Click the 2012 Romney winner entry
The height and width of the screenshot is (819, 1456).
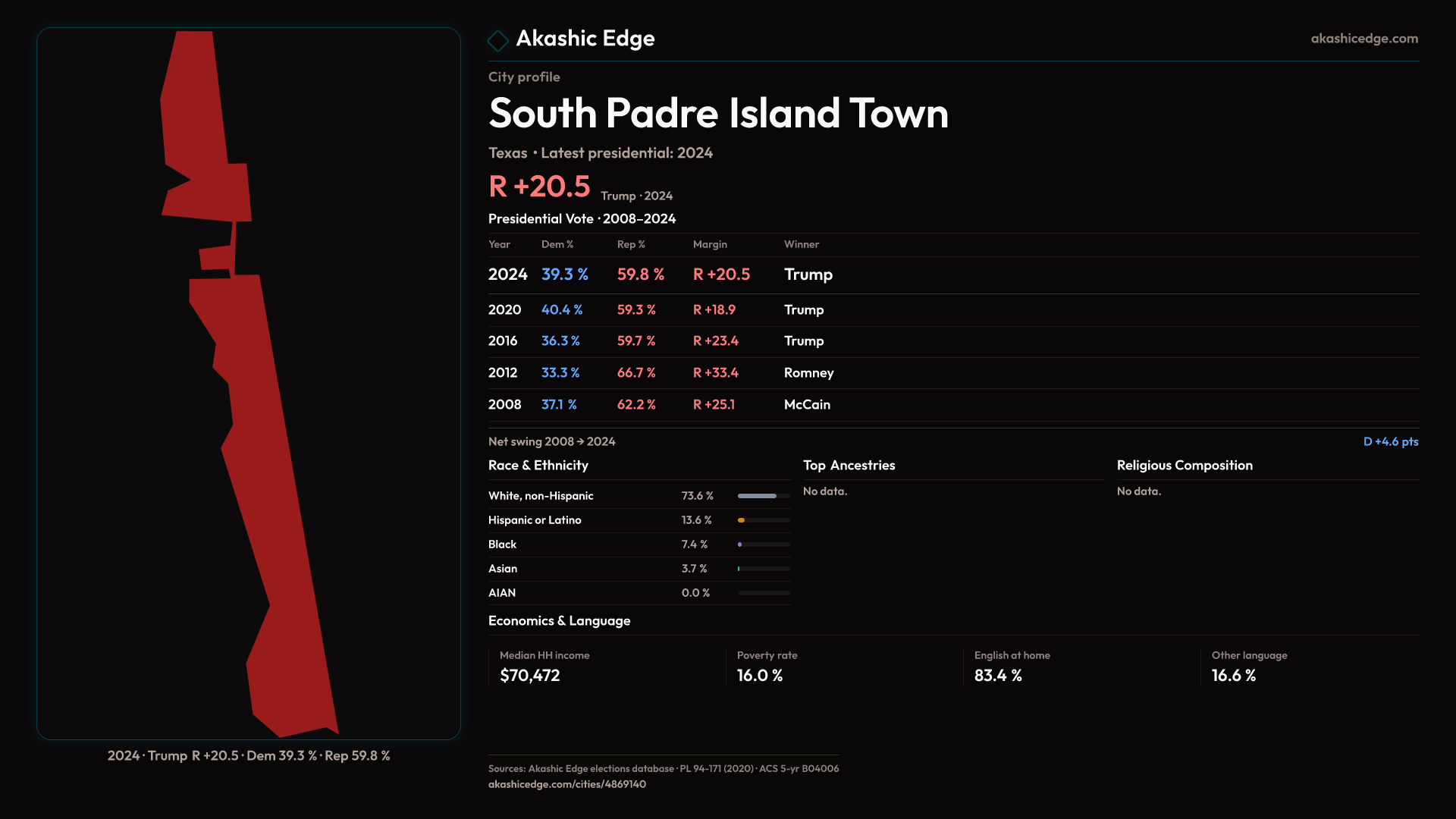tap(808, 372)
